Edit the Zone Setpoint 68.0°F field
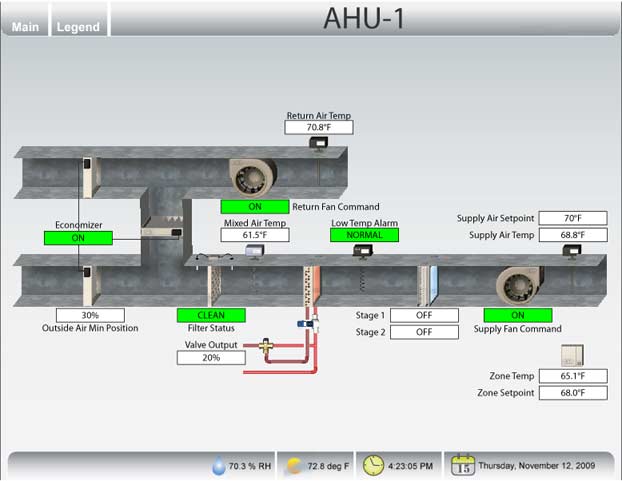 [573, 393]
